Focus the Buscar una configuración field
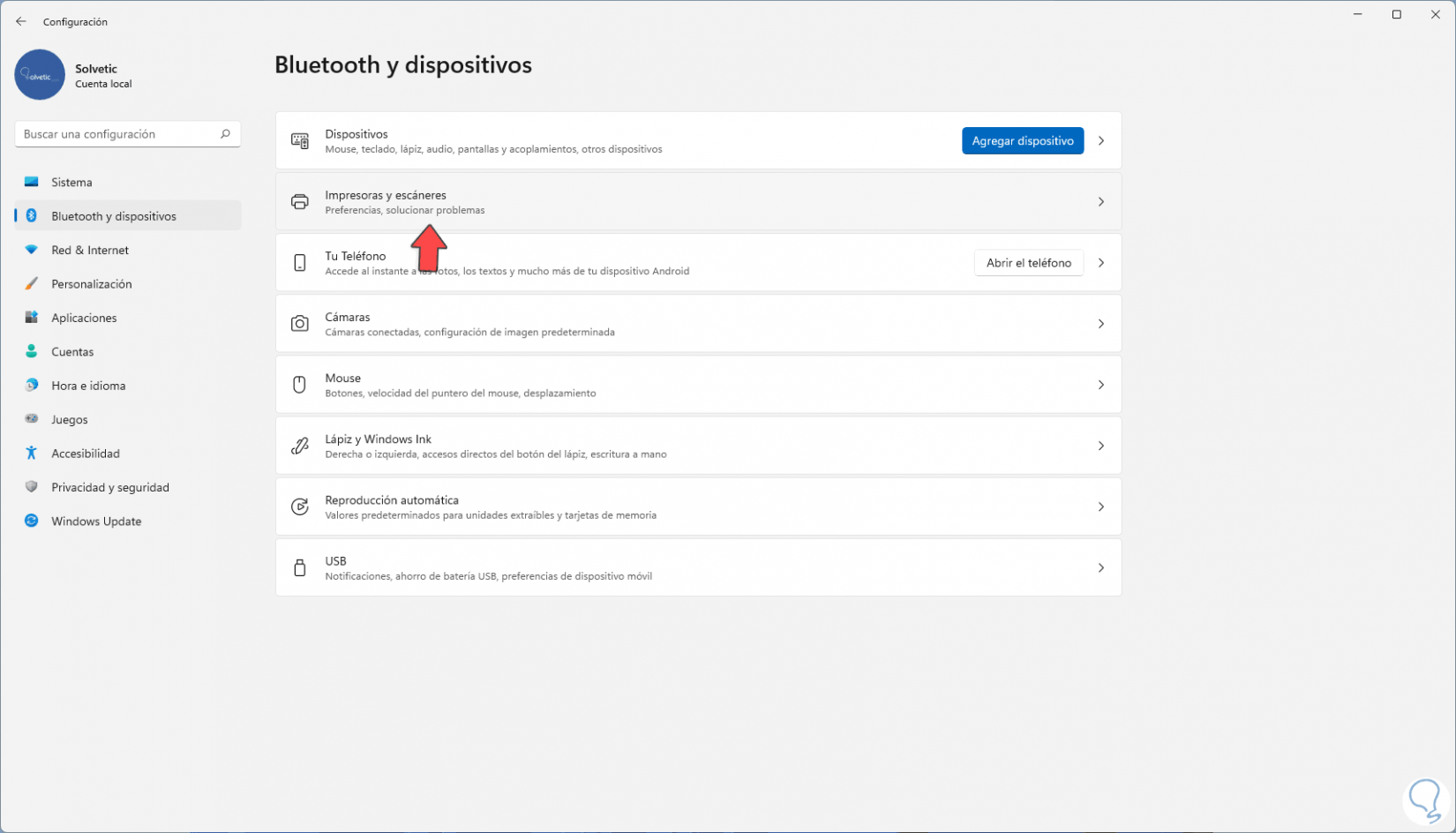Image resolution: width=1456 pixels, height=833 pixels. (118, 134)
